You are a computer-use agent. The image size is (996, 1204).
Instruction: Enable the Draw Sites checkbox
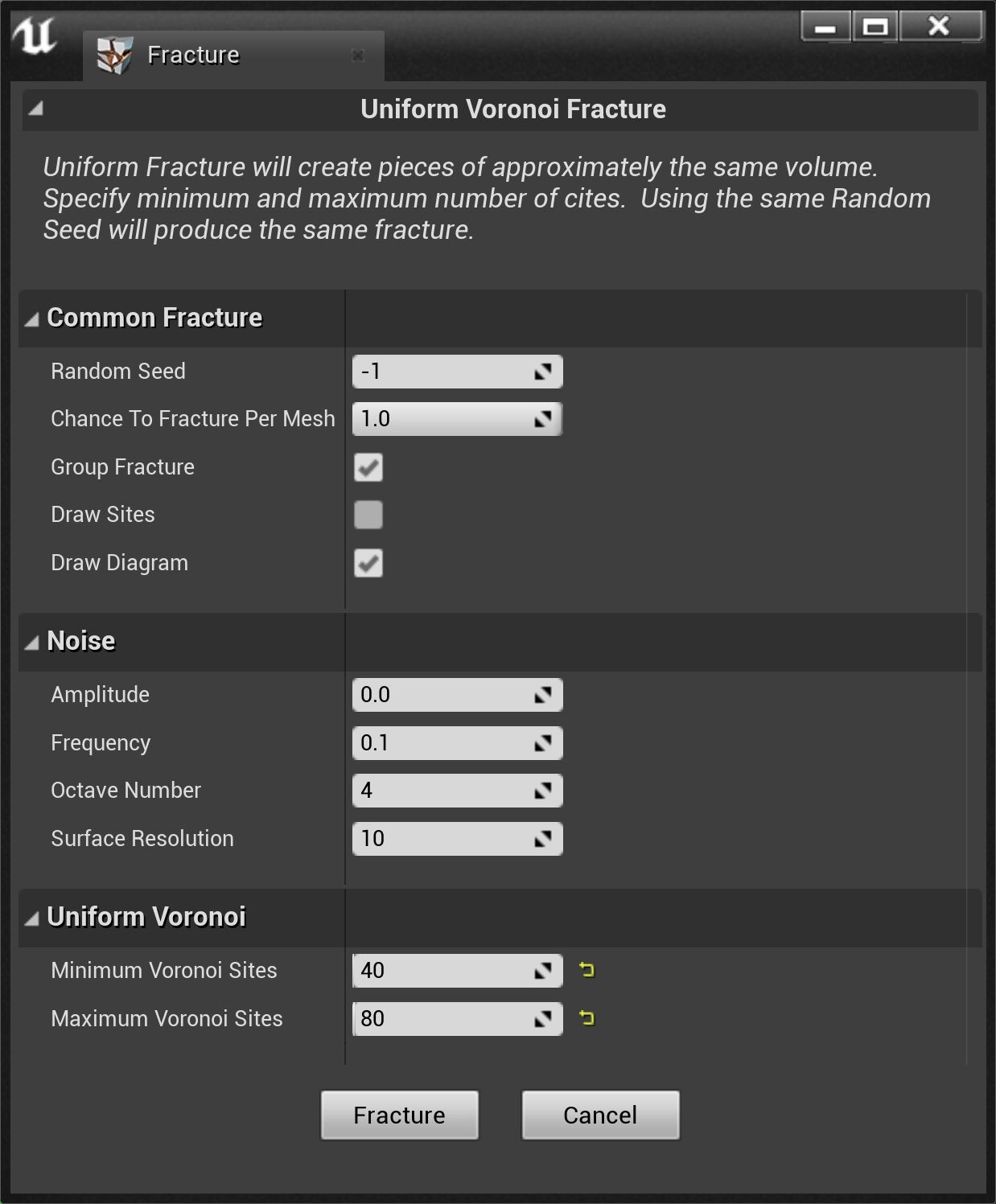point(368,515)
